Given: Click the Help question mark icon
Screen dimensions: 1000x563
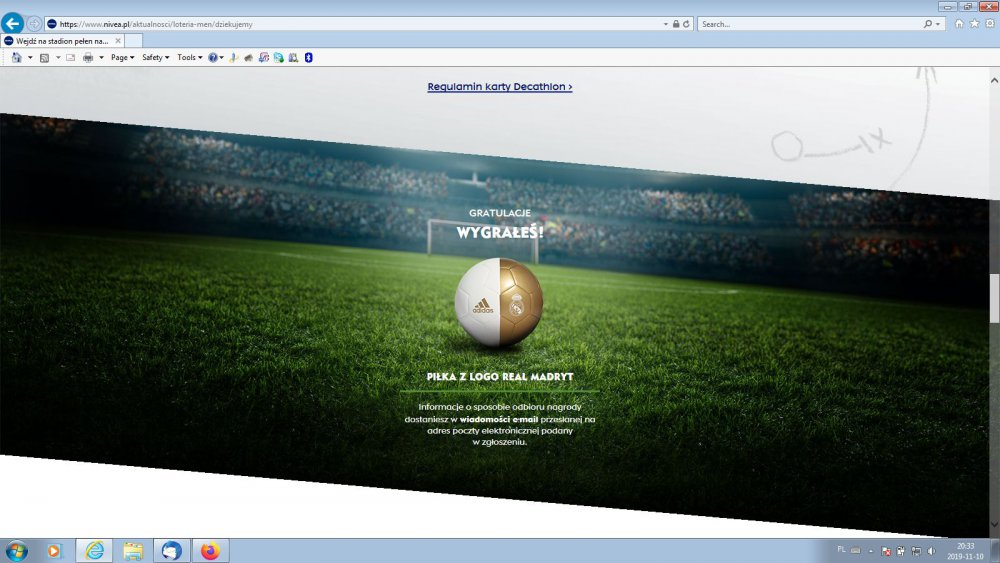Looking at the screenshot, I should coord(213,58).
